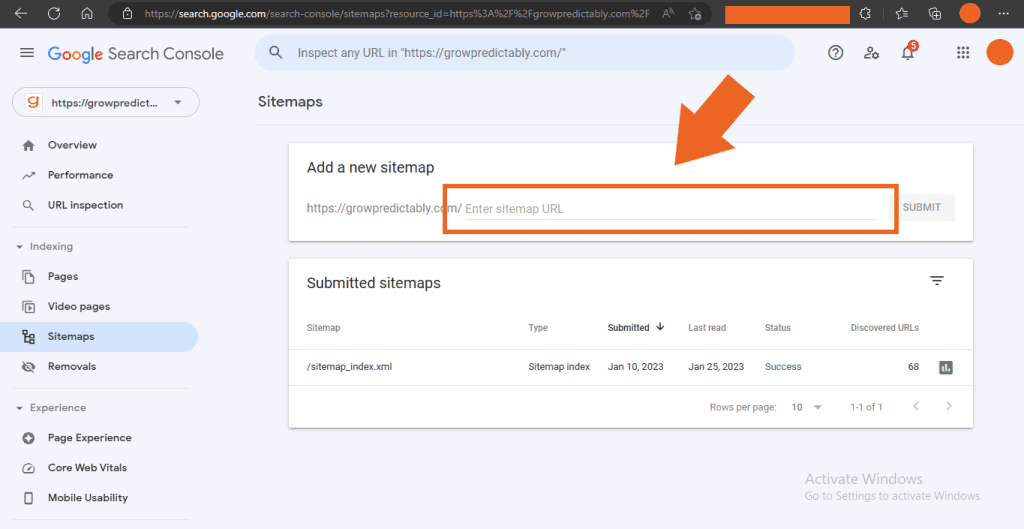This screenshot has height=529, width=1024.
Task: View the site lock information icon
Action: coord(127,14)
